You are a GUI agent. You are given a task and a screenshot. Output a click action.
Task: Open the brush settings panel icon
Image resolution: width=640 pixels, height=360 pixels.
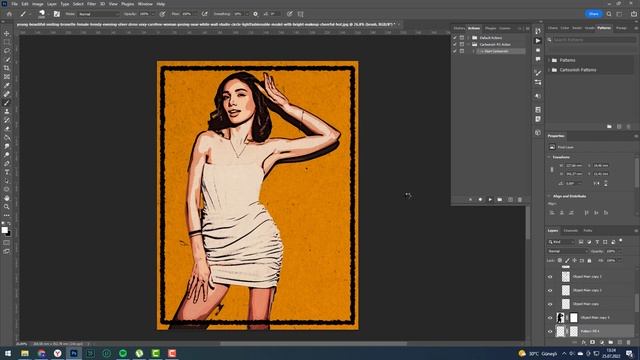pyautogui.click(x=57, y=14)
